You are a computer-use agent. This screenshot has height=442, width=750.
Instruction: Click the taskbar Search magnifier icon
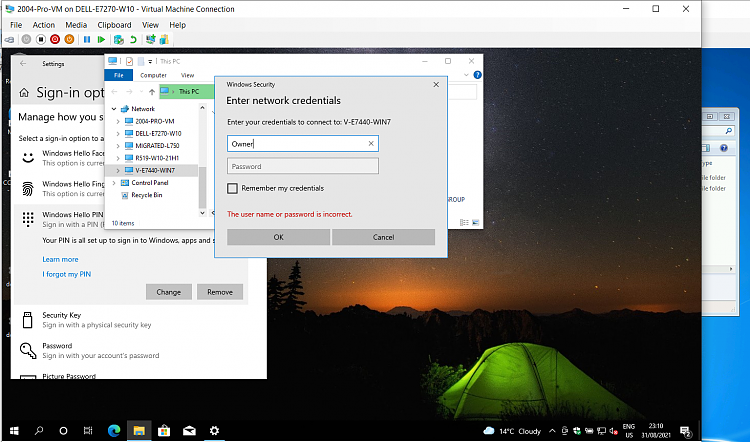(x=39, y=431)
